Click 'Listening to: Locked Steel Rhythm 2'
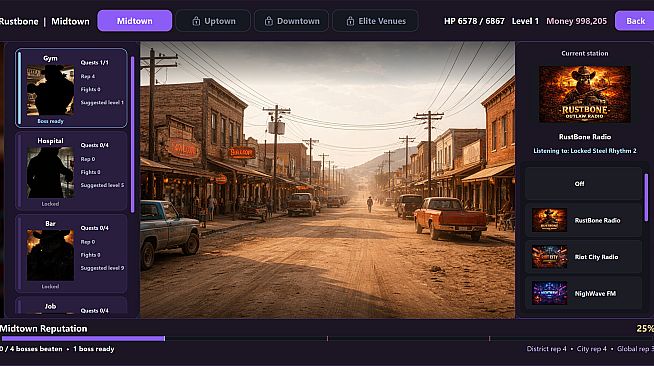The image size is (654, 366). pos(585,151)
